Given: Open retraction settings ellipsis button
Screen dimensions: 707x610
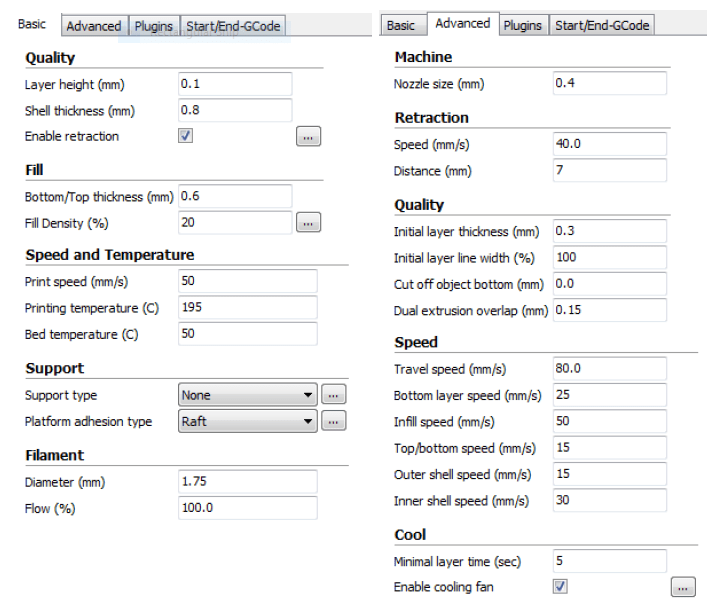Looking at the screenshot, I should coord(308,137).
